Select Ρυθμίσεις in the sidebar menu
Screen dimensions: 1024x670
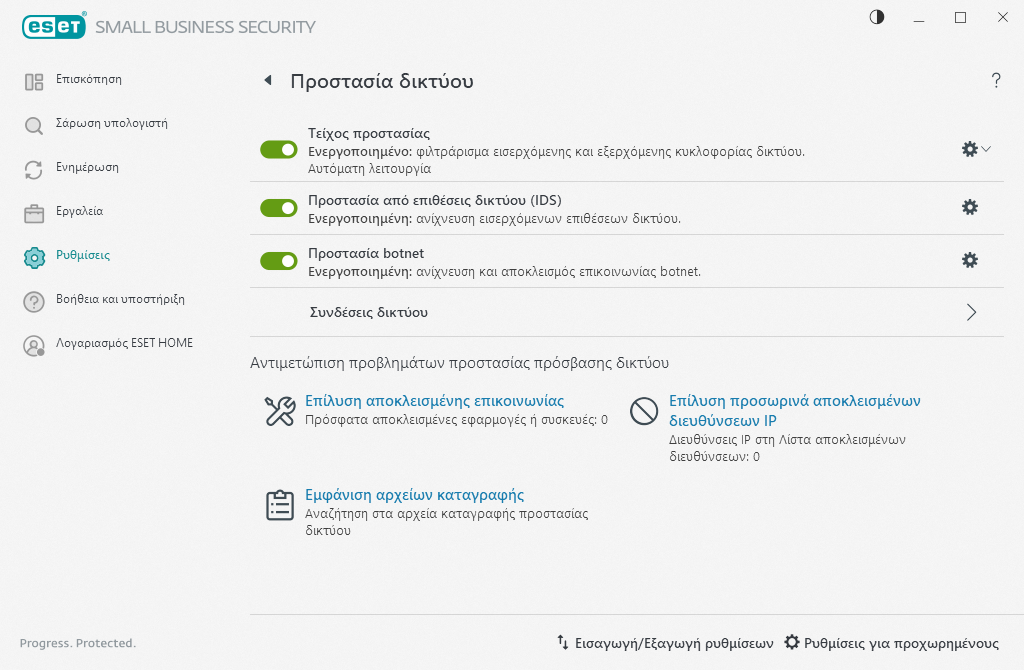(x=84, y=255)
